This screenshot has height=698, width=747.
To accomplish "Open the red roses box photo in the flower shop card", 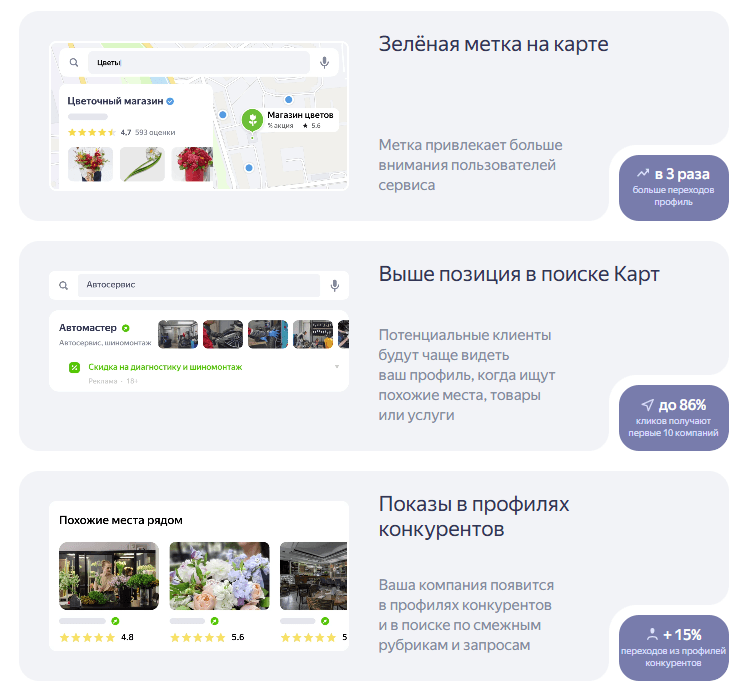I will click(192, 164).
